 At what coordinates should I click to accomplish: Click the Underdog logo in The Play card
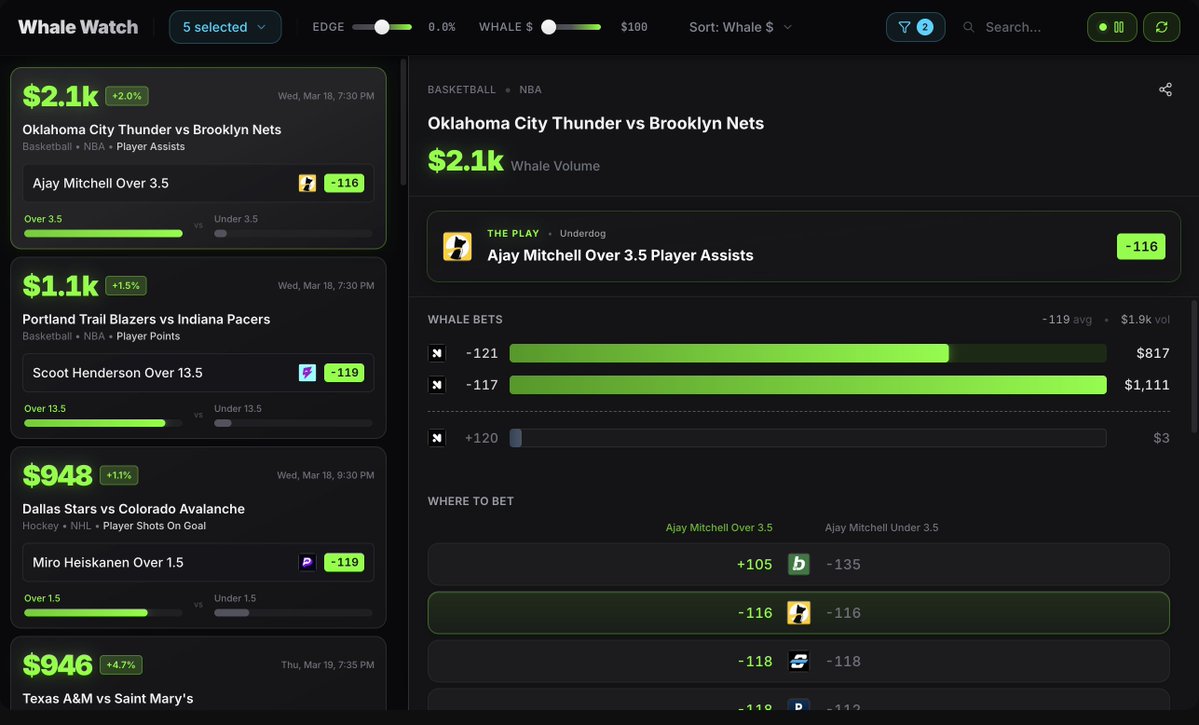point(457,246)
